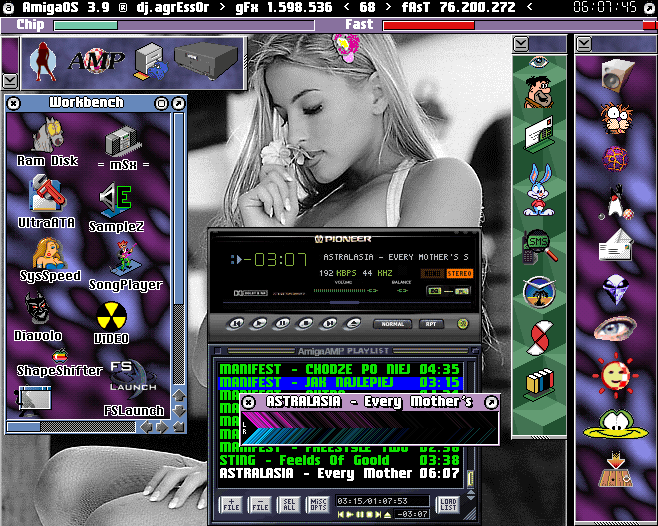
Task: Open the Buster Bunny rabbit icon
Action: pos(539,190)
